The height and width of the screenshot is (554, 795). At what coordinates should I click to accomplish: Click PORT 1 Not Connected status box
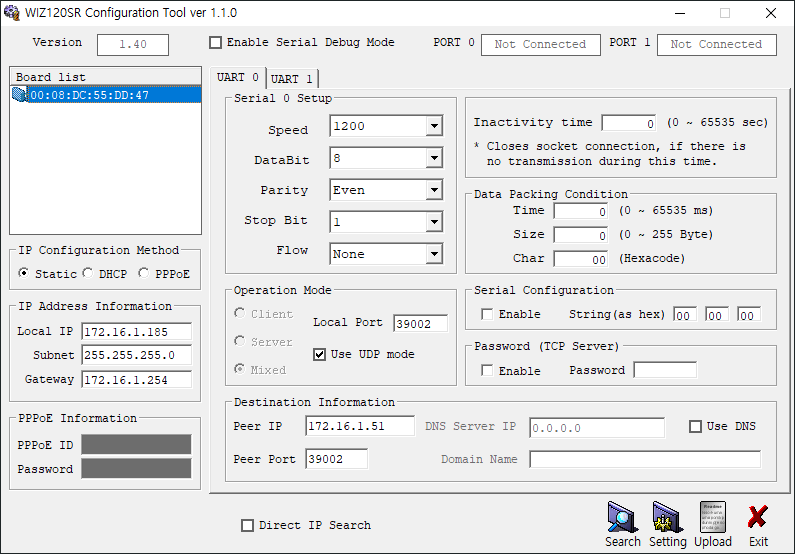pyautogui.click(x=716, y=45)
